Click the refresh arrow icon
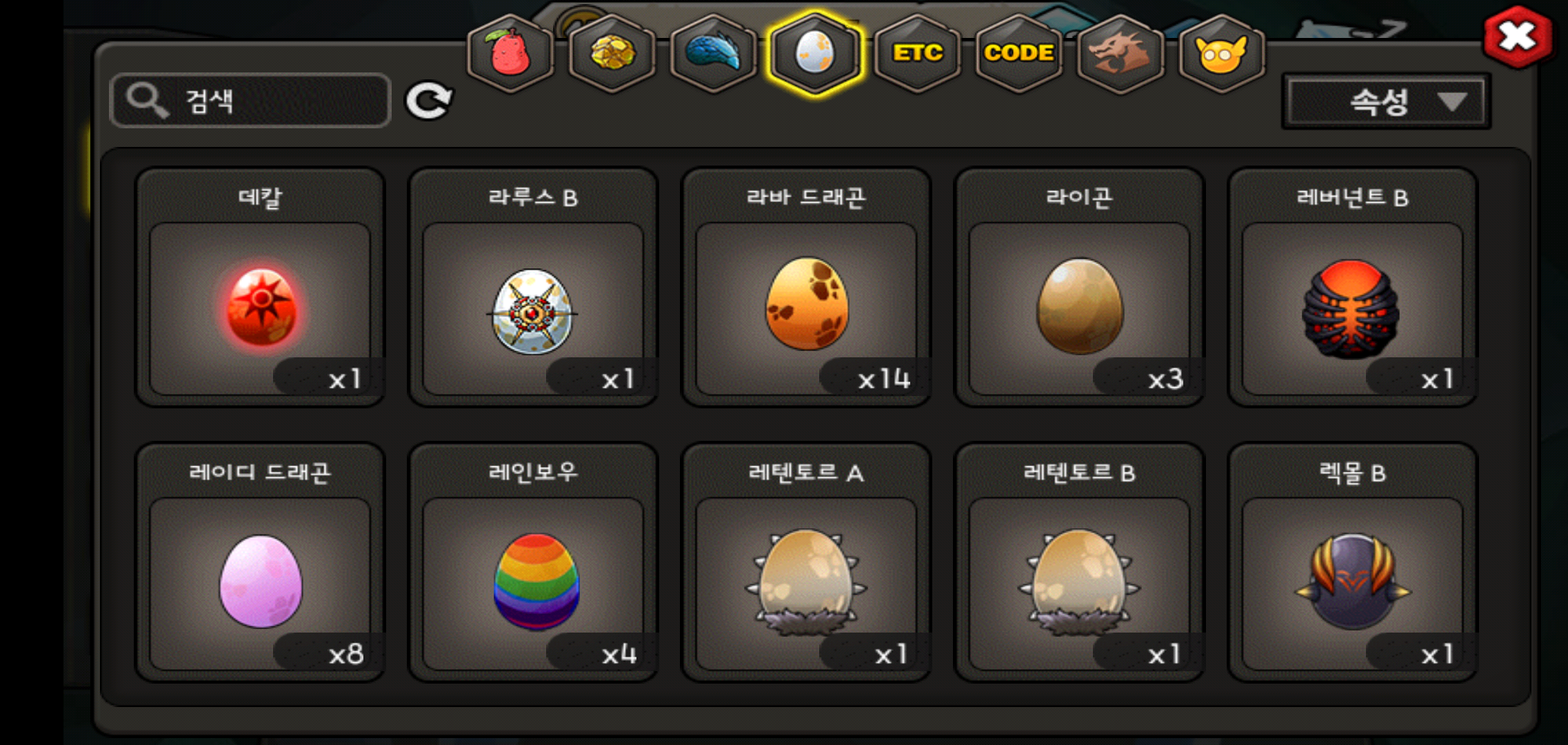The height and width of the screenshot is (745, 1568). [x=428, y=101]
